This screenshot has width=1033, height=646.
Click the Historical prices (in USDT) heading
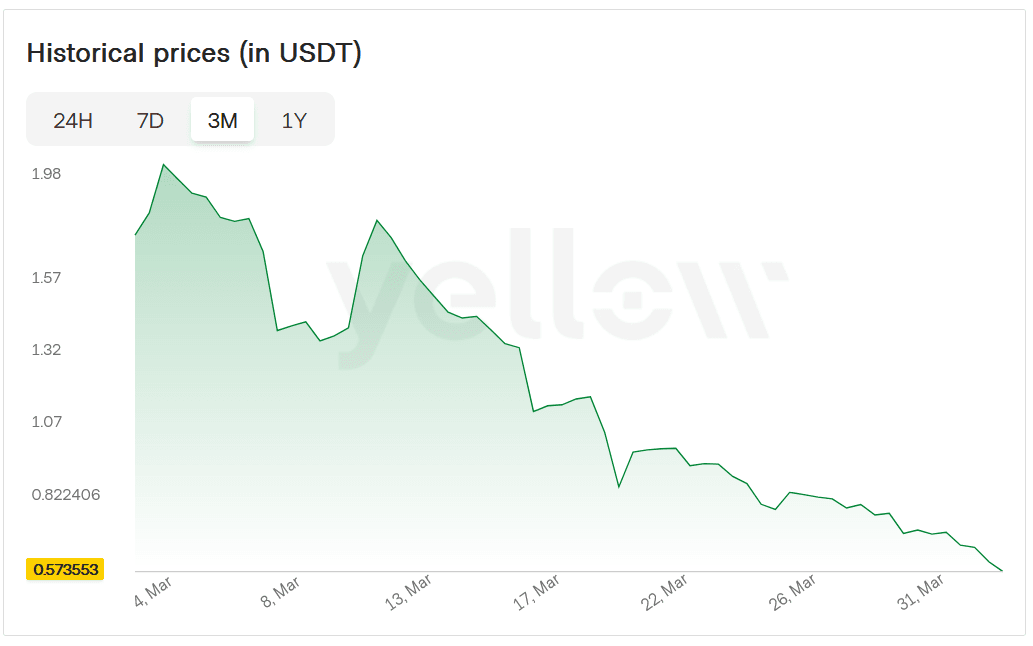click(x=194, y=53)
